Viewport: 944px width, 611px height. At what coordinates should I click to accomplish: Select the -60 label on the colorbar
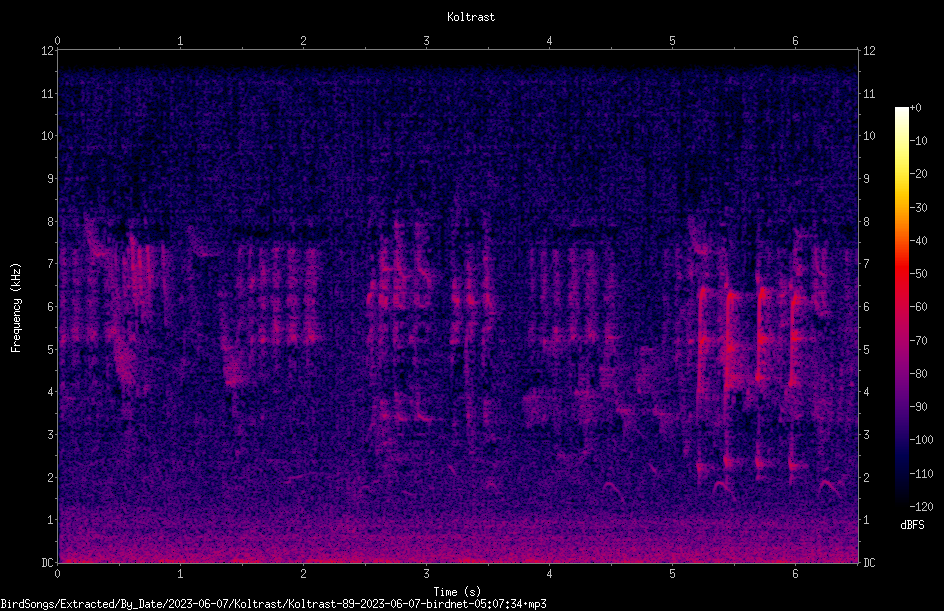[918, 307]
